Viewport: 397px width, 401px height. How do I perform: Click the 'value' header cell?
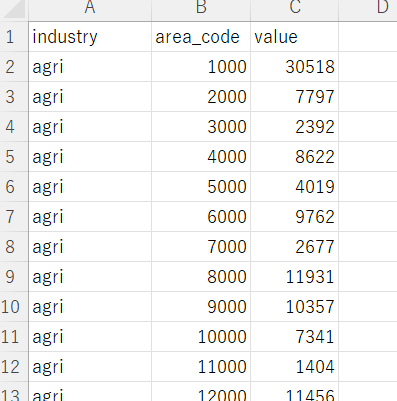[x=295, y=37]
